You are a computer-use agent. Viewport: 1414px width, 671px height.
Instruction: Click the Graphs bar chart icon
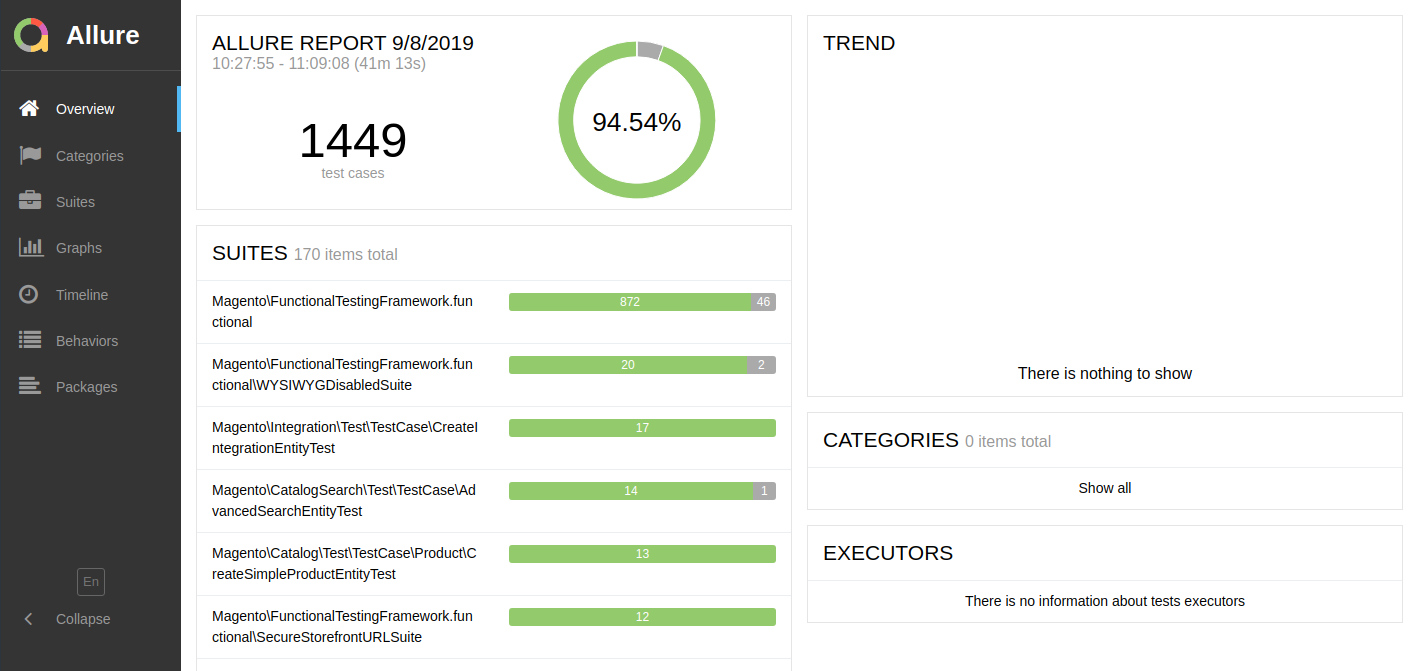pyautogui.click(x=31, y=247)
